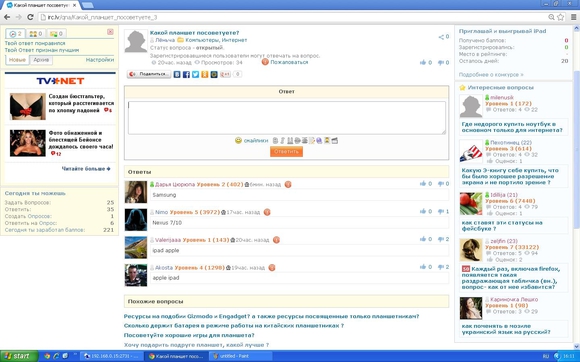
Task: Bookmark this page with the star icon
Action: 561,17
